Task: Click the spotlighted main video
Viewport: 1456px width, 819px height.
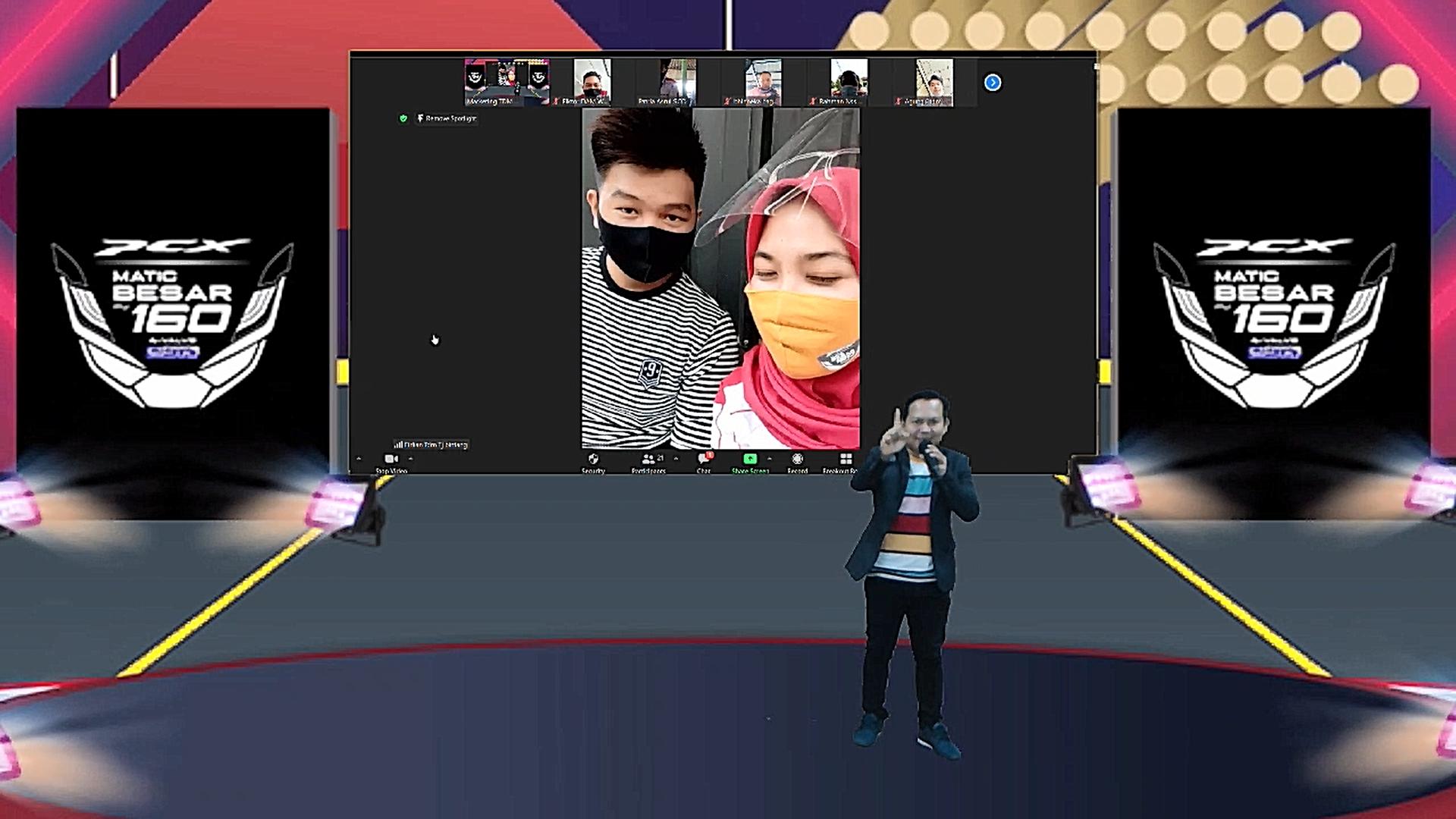Action: coord(720,278)
